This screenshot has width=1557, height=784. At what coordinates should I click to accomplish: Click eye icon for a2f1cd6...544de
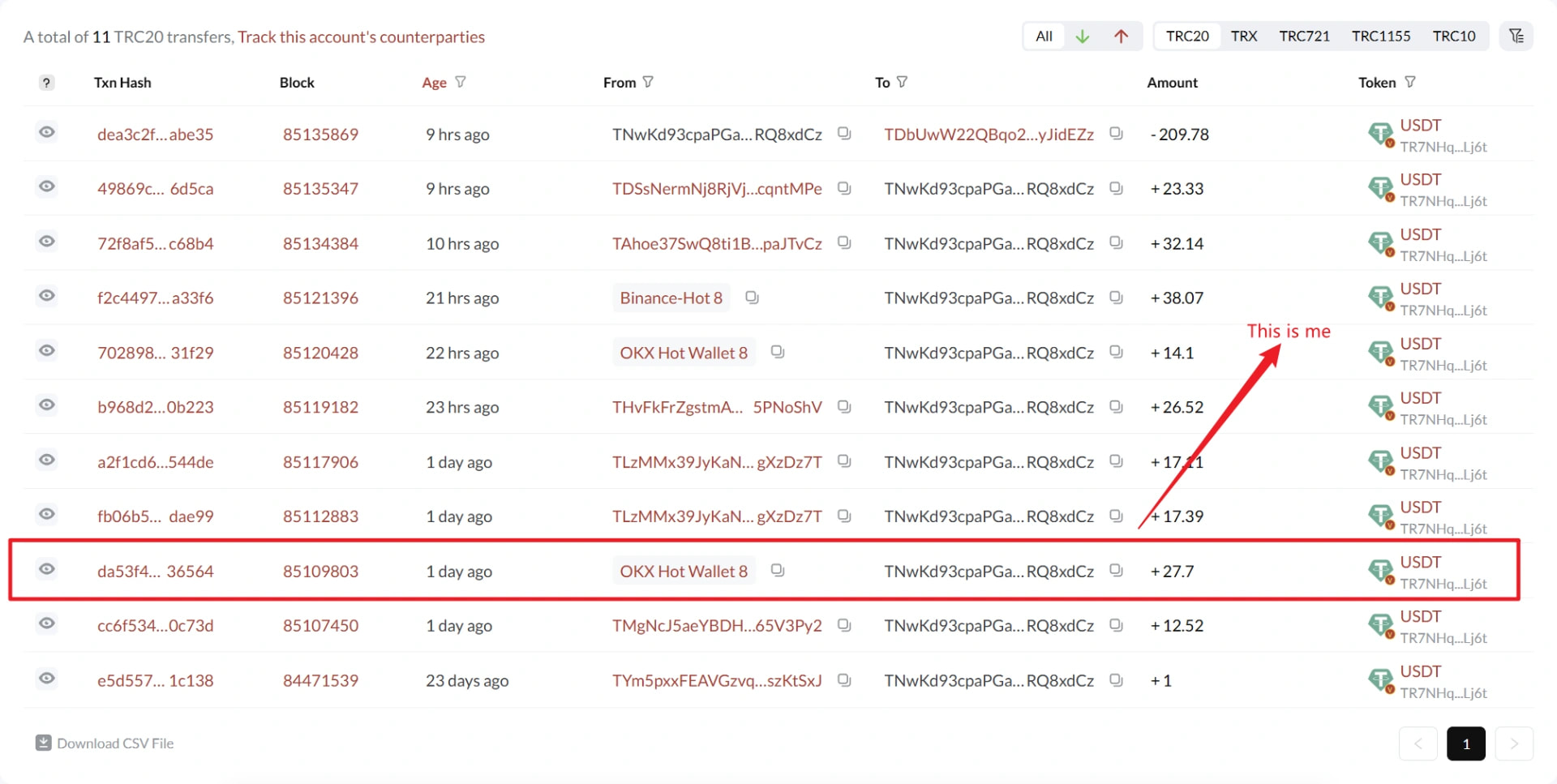pos(47,460)
